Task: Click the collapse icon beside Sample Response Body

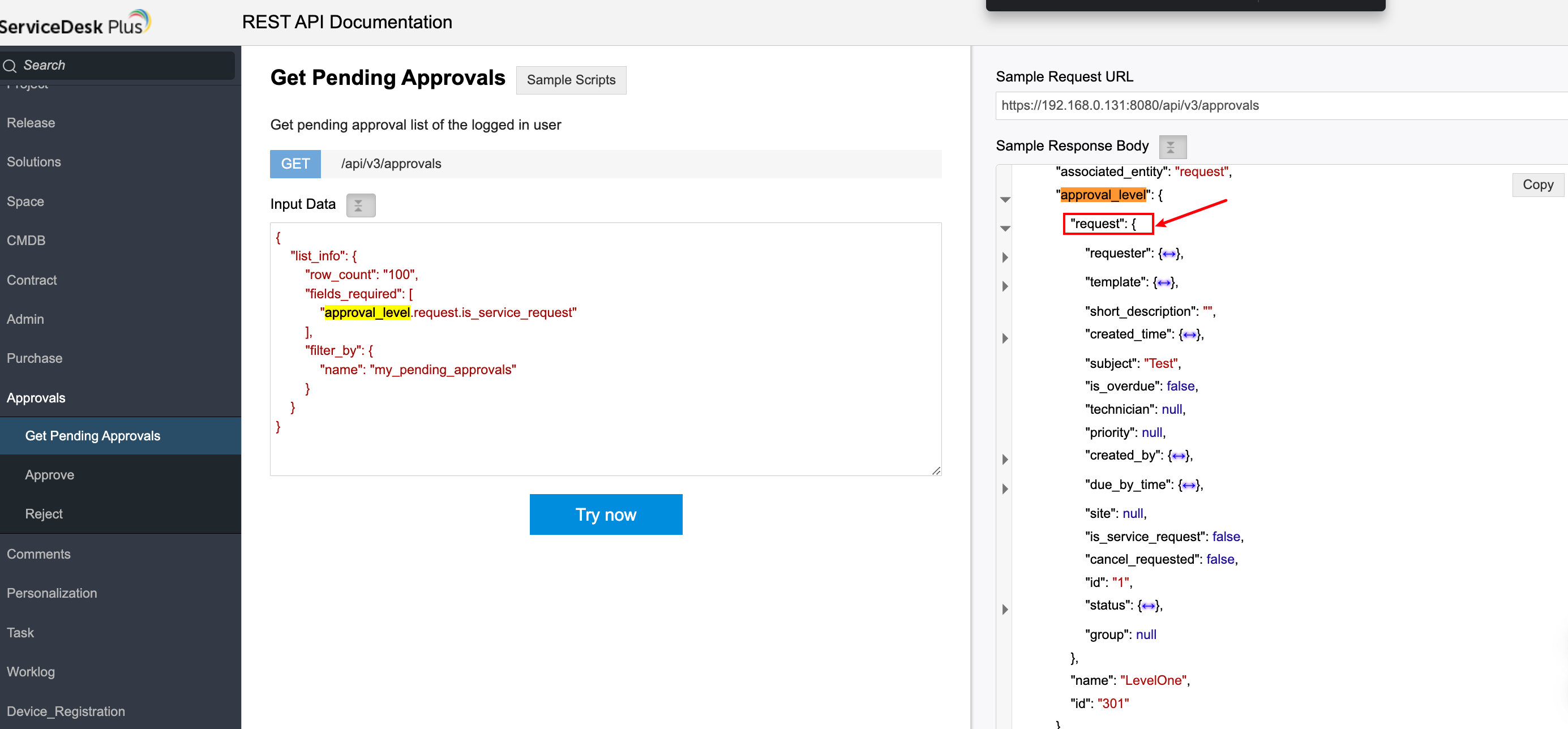Action: [1172, 147]
